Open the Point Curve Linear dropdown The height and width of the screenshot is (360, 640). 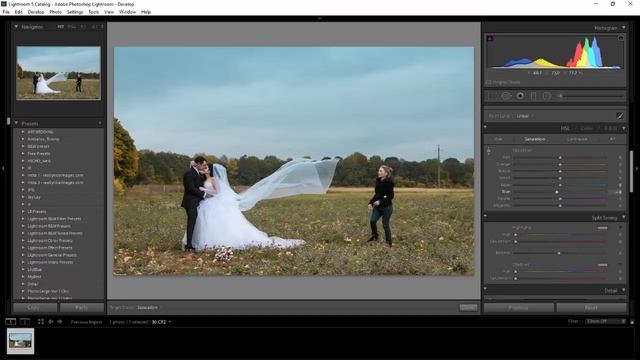click(x=525, y=116)
